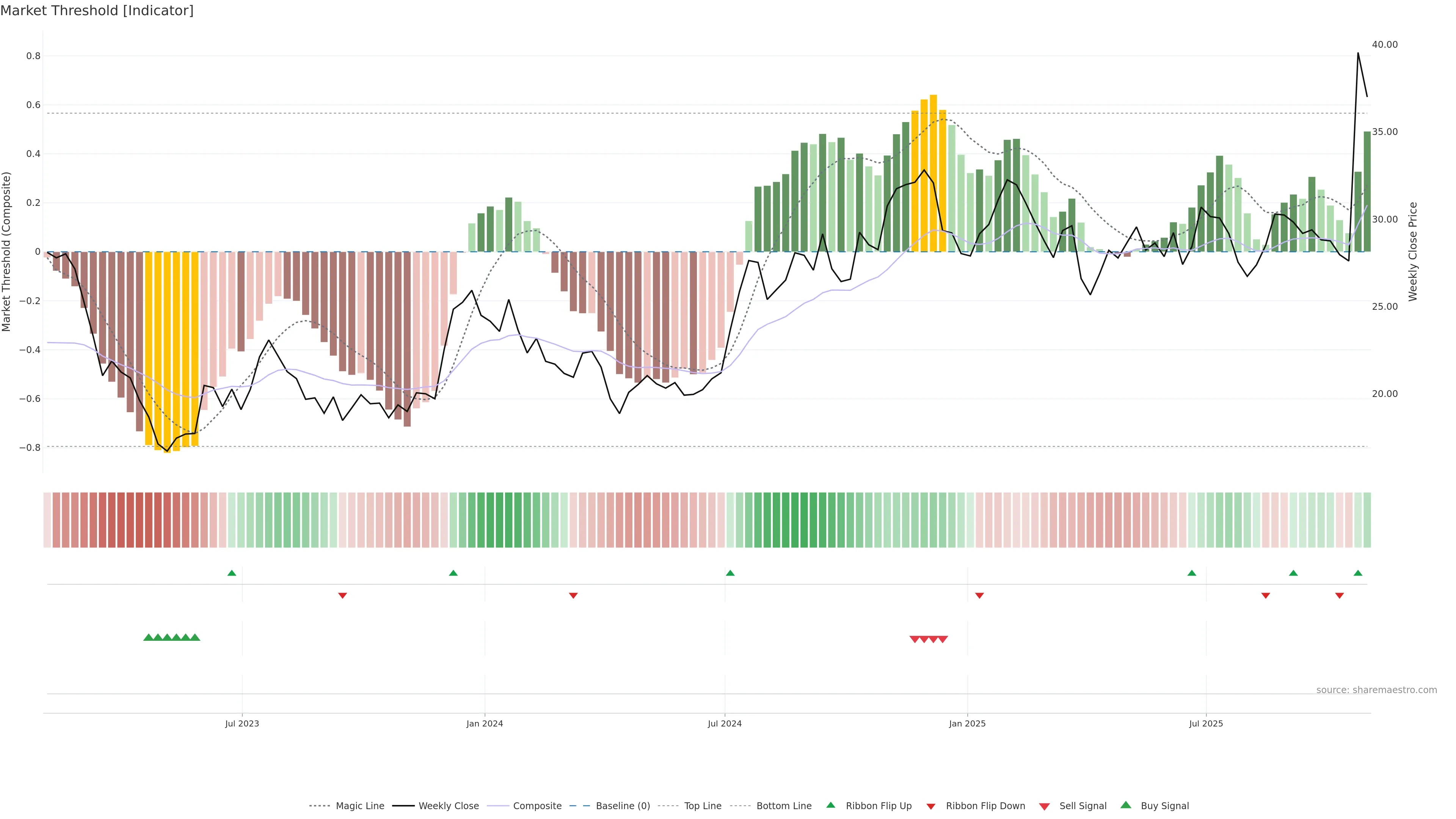1456x819 pixels.
Task: Click the source: sharemaestro.com text
Action: coord(1376,690)
